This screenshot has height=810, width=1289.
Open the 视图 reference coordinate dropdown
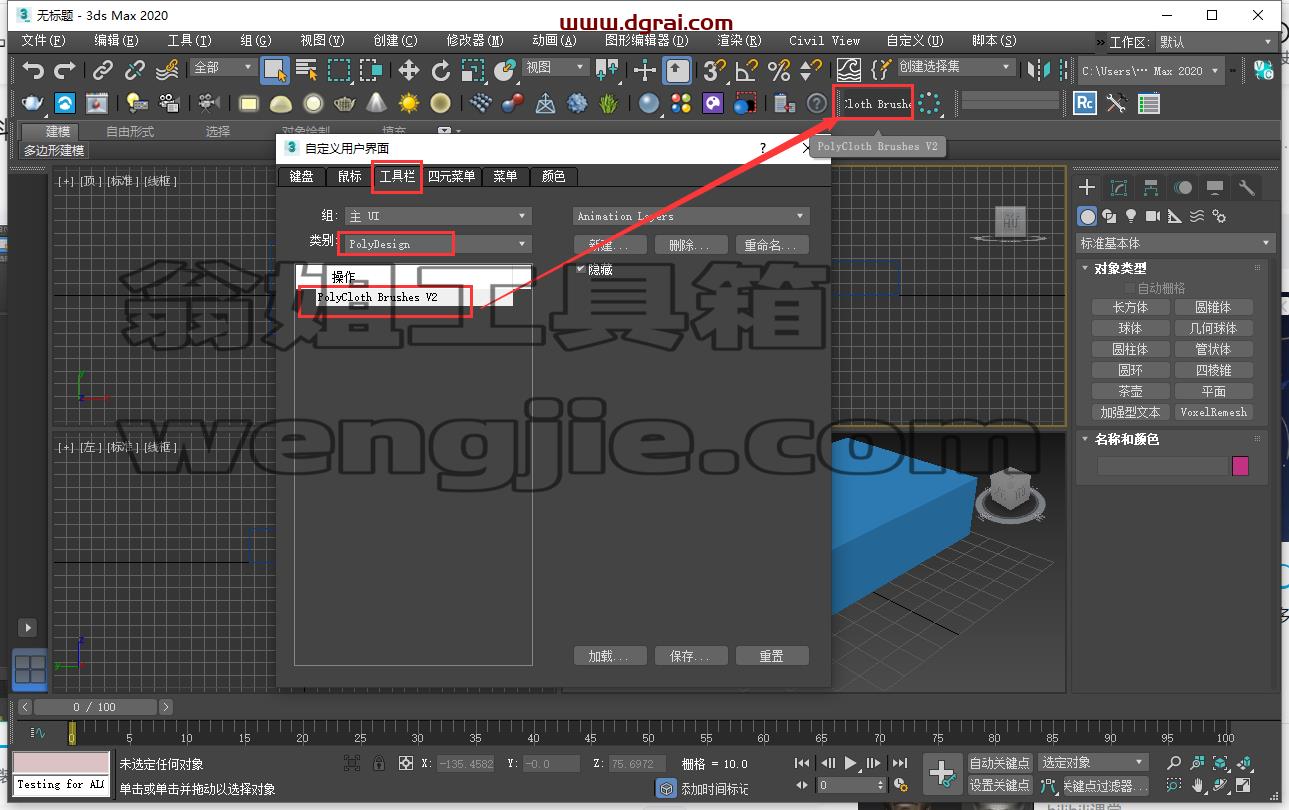coord(555,67)
